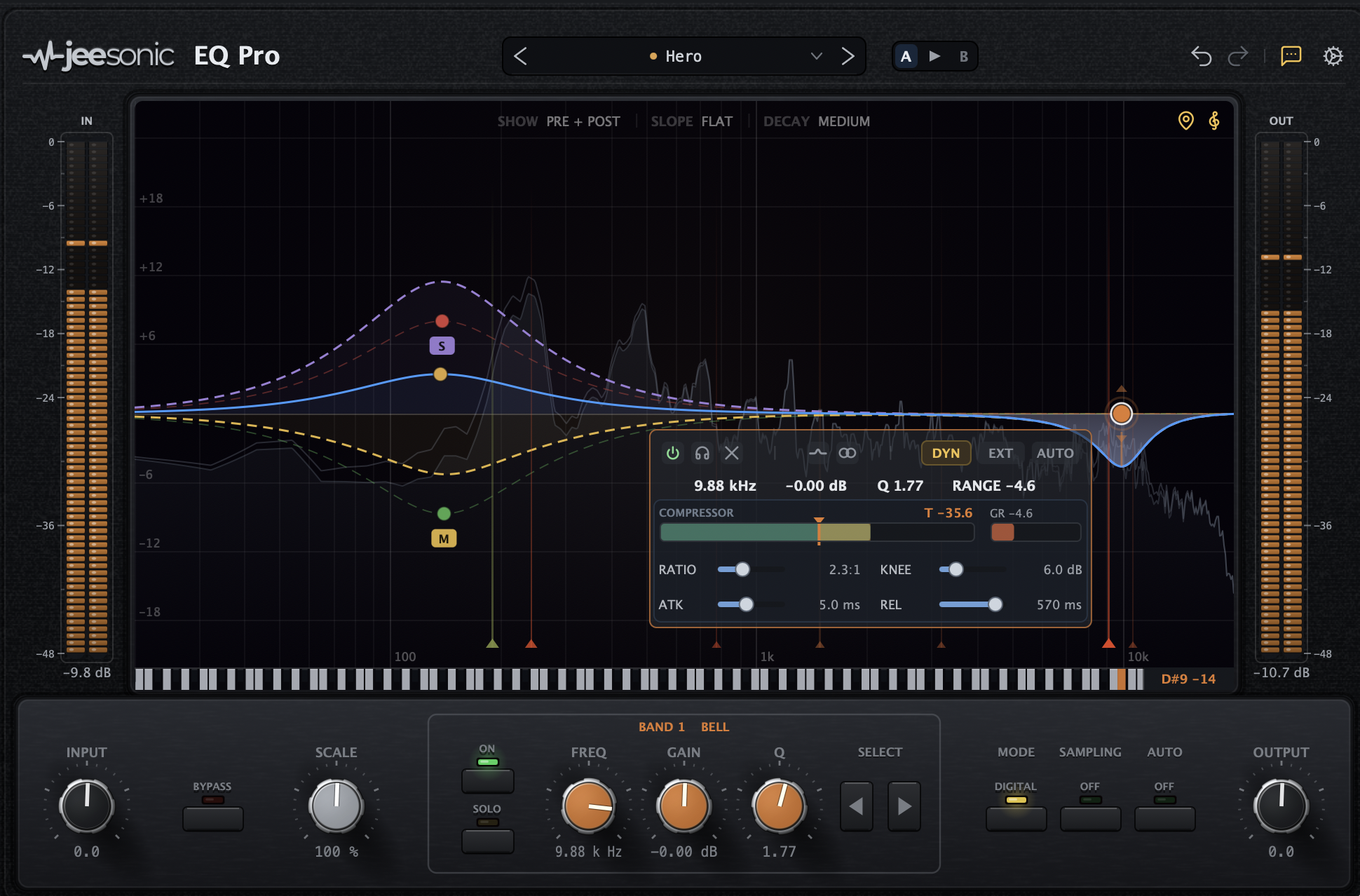
Task: Select the green M band node
Action: click(x=444, y=513)
